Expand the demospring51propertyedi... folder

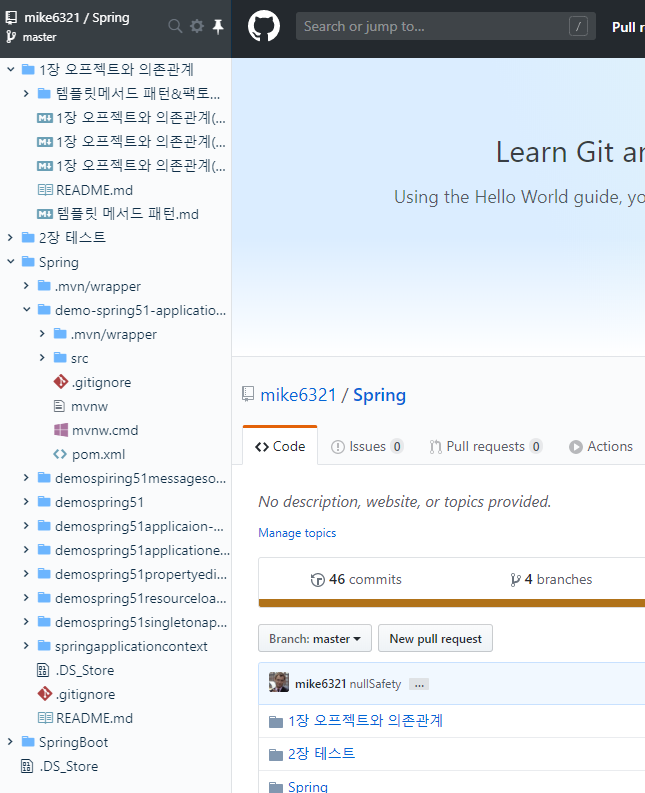point(26,574)
